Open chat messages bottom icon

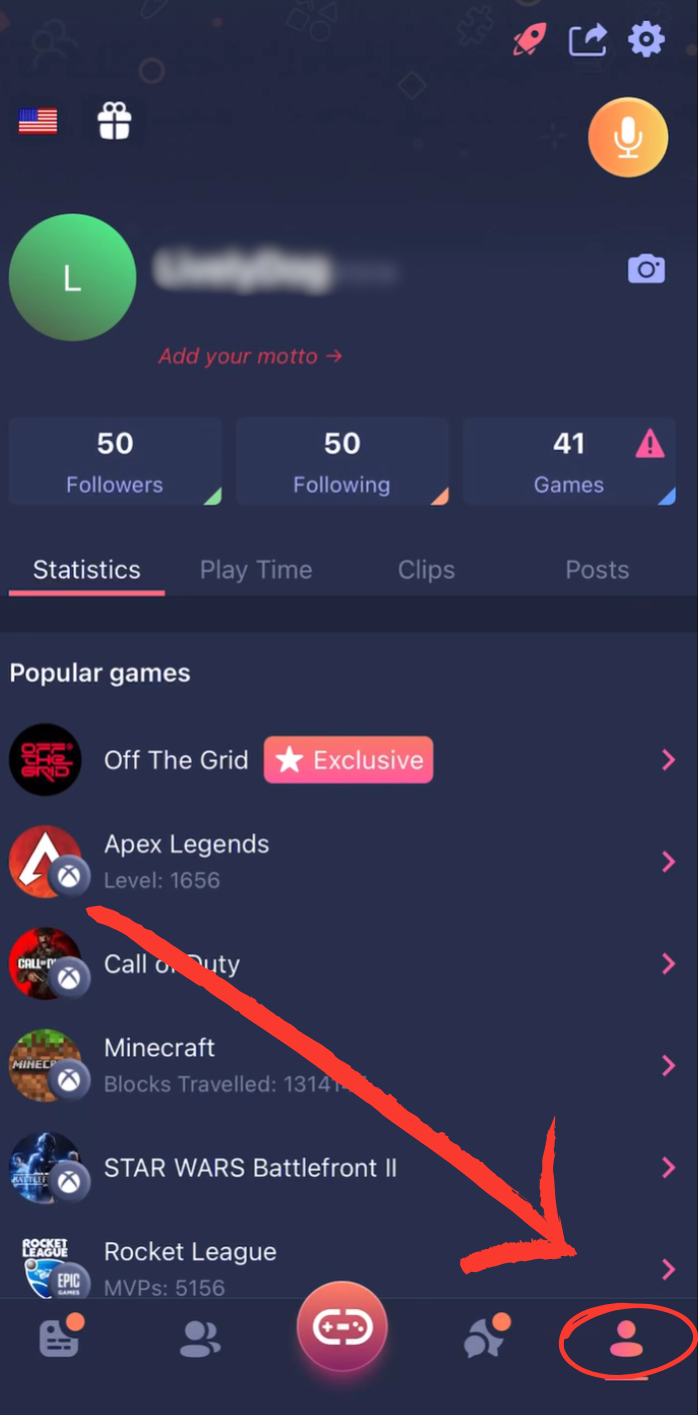pos(487,1337)
